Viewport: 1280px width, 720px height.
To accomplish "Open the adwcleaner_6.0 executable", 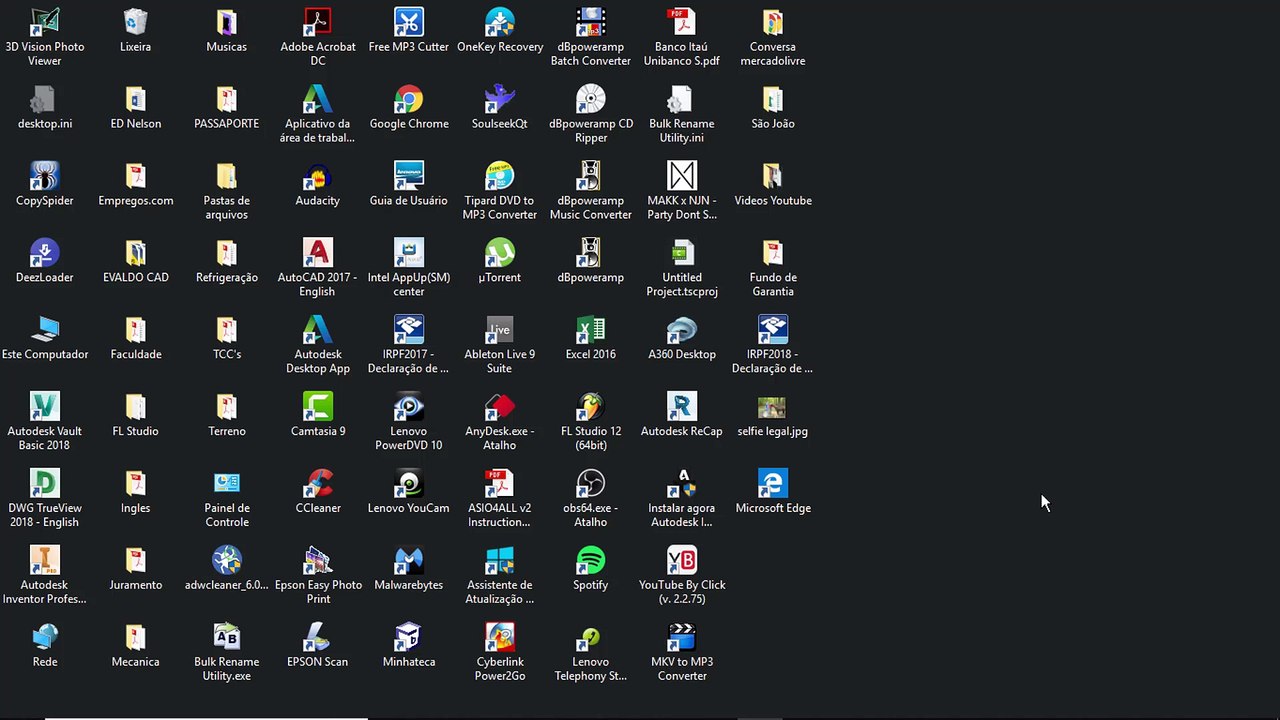I will 227,562.
